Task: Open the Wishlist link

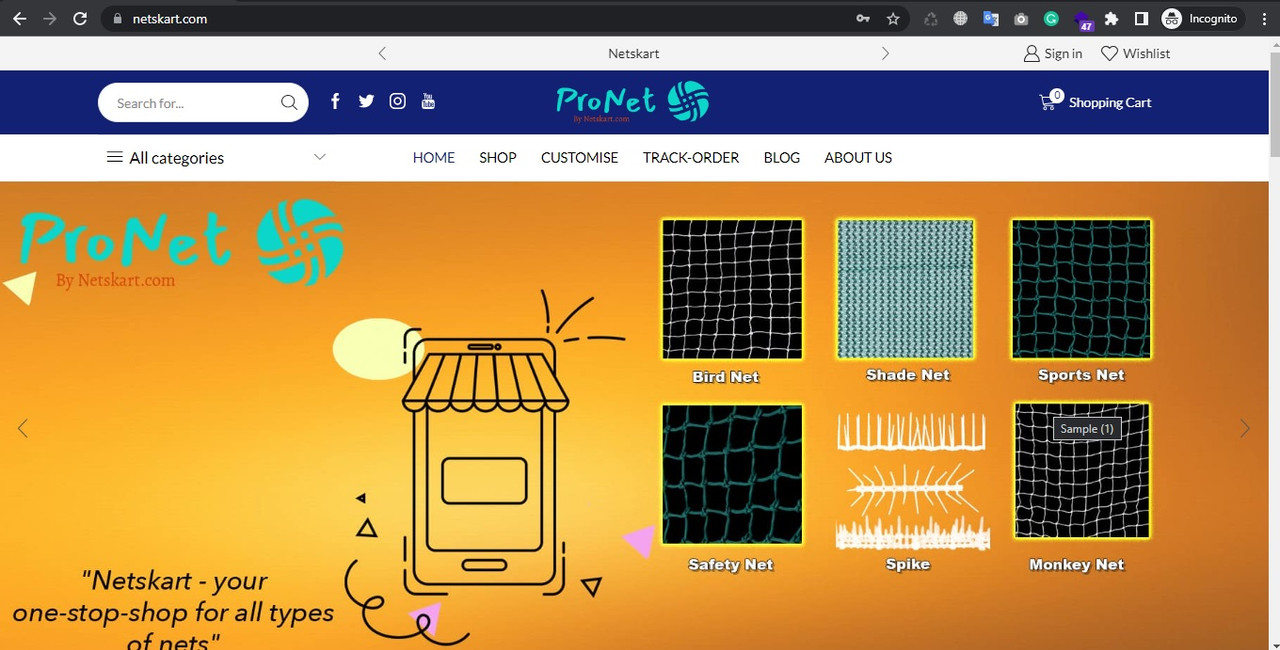Action: 1135,54
